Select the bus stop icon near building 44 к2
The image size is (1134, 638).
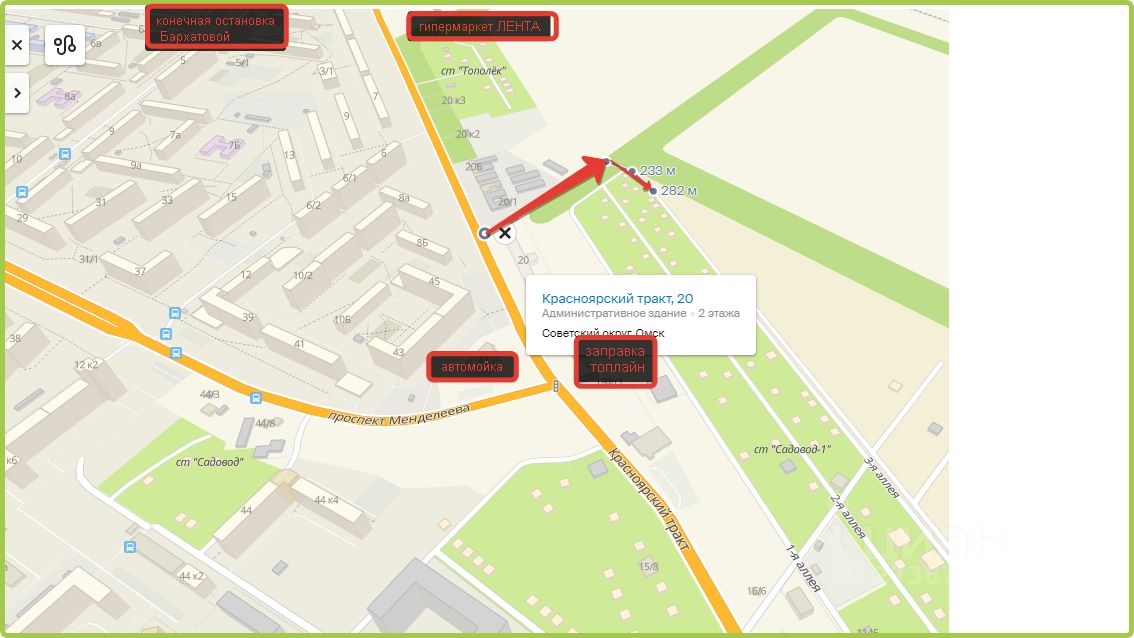pos(129,547)
